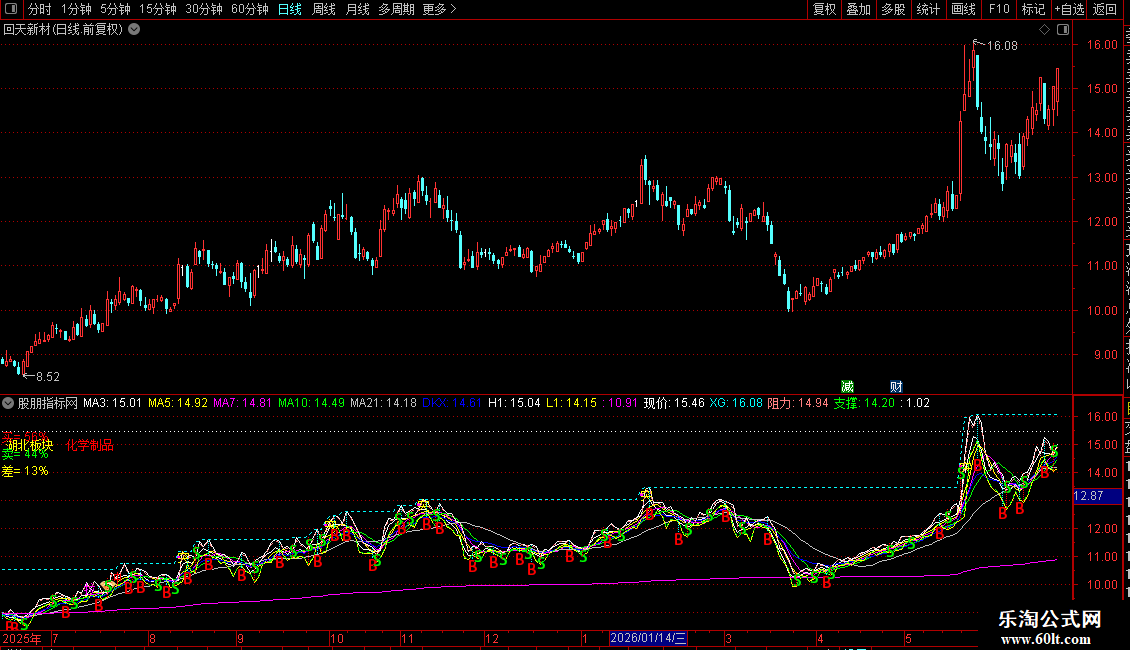Click the MA10: 14.49 readout
The height and width of the screenshot is (650, 1130).
(x=311, y=403)
